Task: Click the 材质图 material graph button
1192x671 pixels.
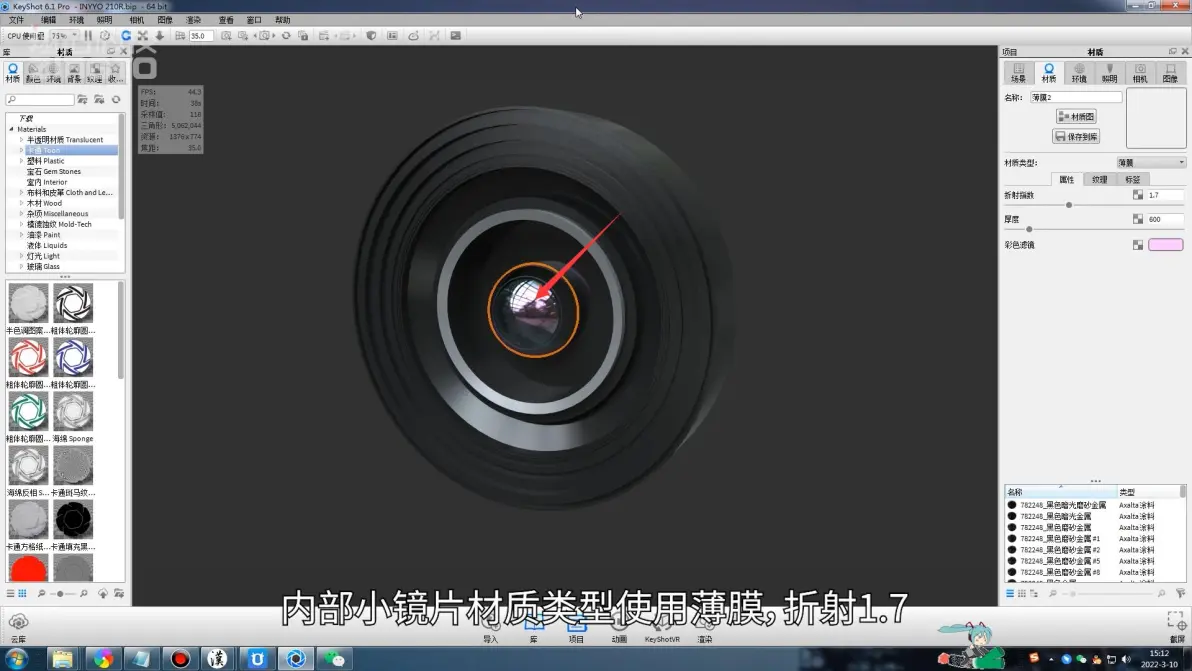Action: point(1076,116)
